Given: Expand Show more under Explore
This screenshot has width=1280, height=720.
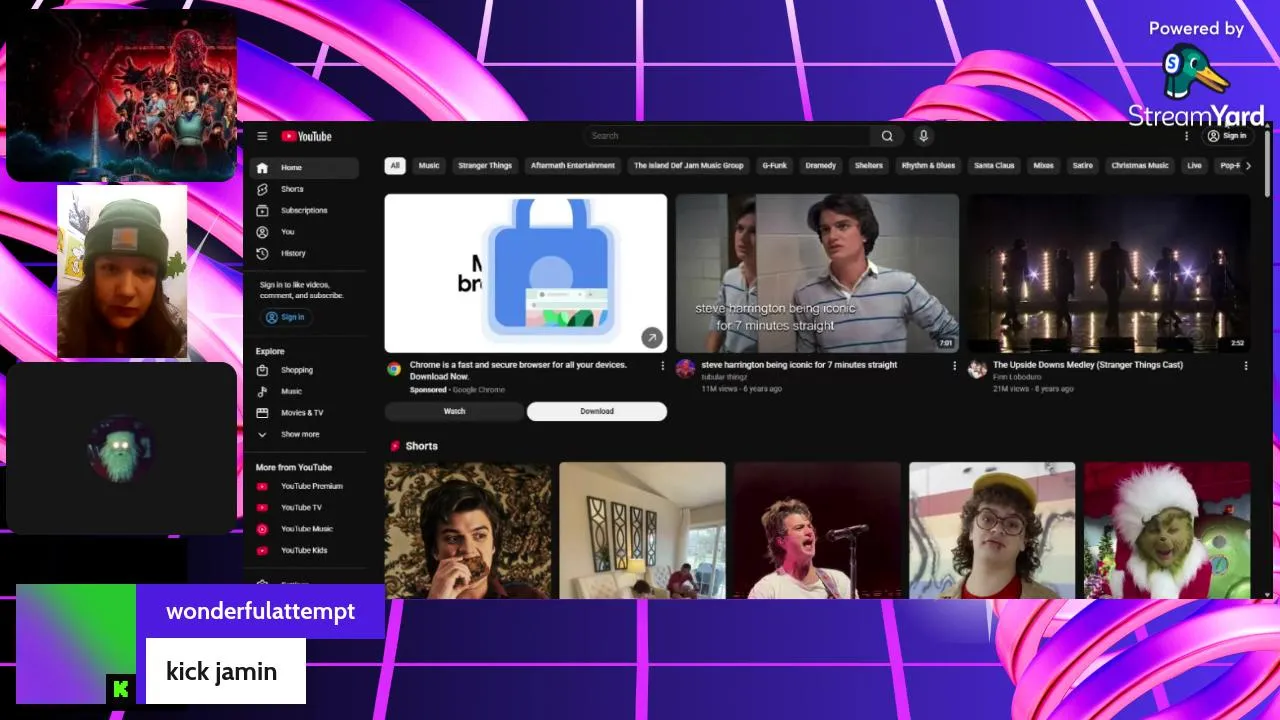Looking at the screenshot, I should [x=304, y=434].
